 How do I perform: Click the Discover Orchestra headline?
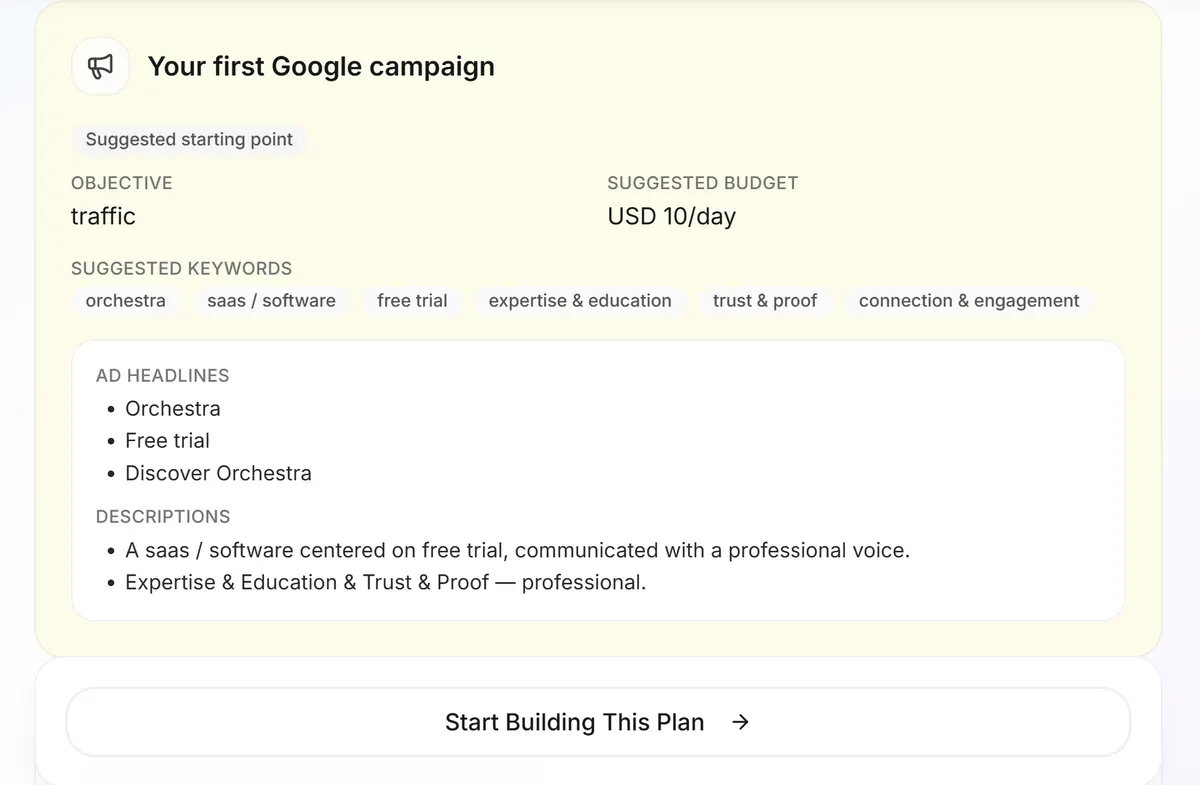(218, 473)
